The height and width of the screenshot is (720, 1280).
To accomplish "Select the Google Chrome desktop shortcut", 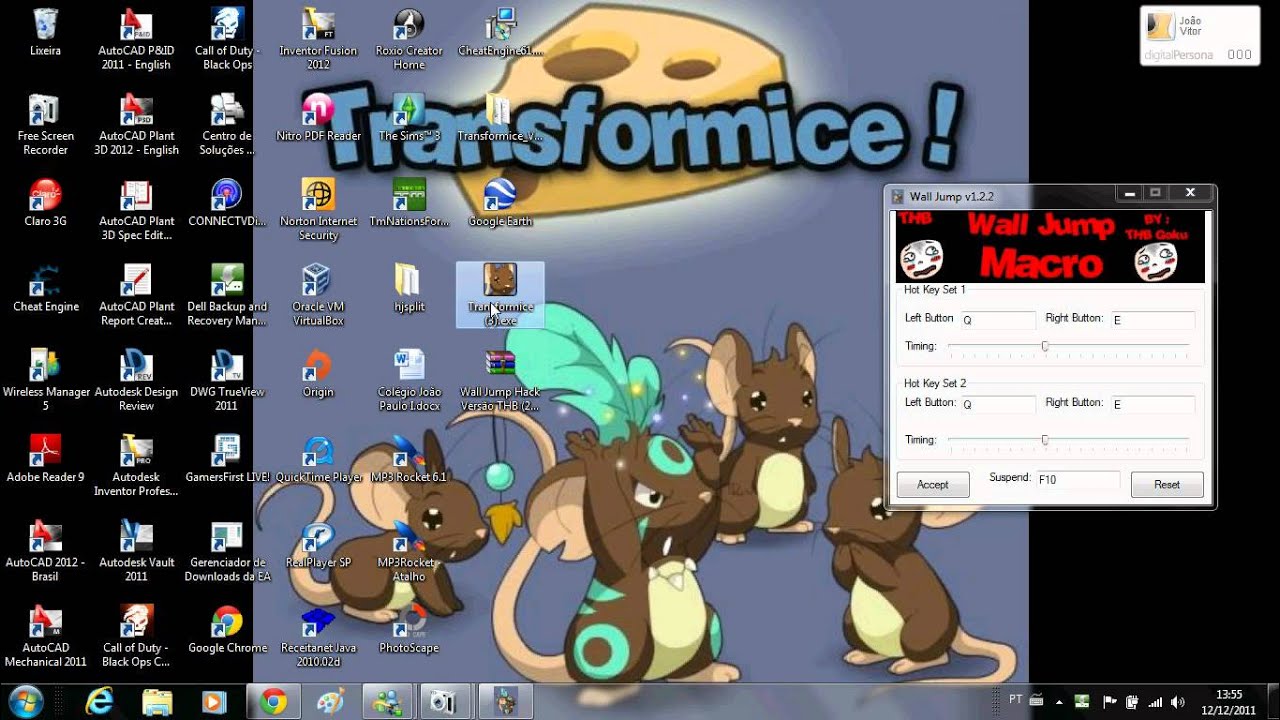I will point(227,630).
